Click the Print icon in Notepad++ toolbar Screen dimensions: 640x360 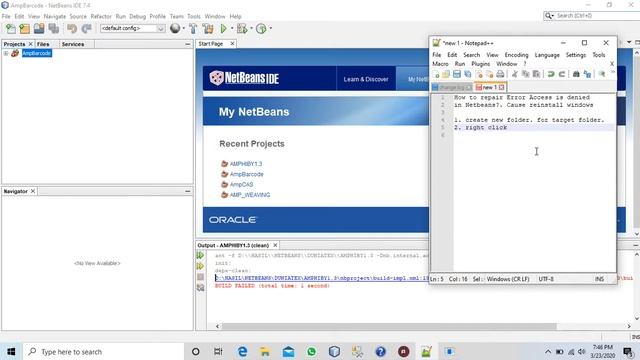tap(500, 74)
